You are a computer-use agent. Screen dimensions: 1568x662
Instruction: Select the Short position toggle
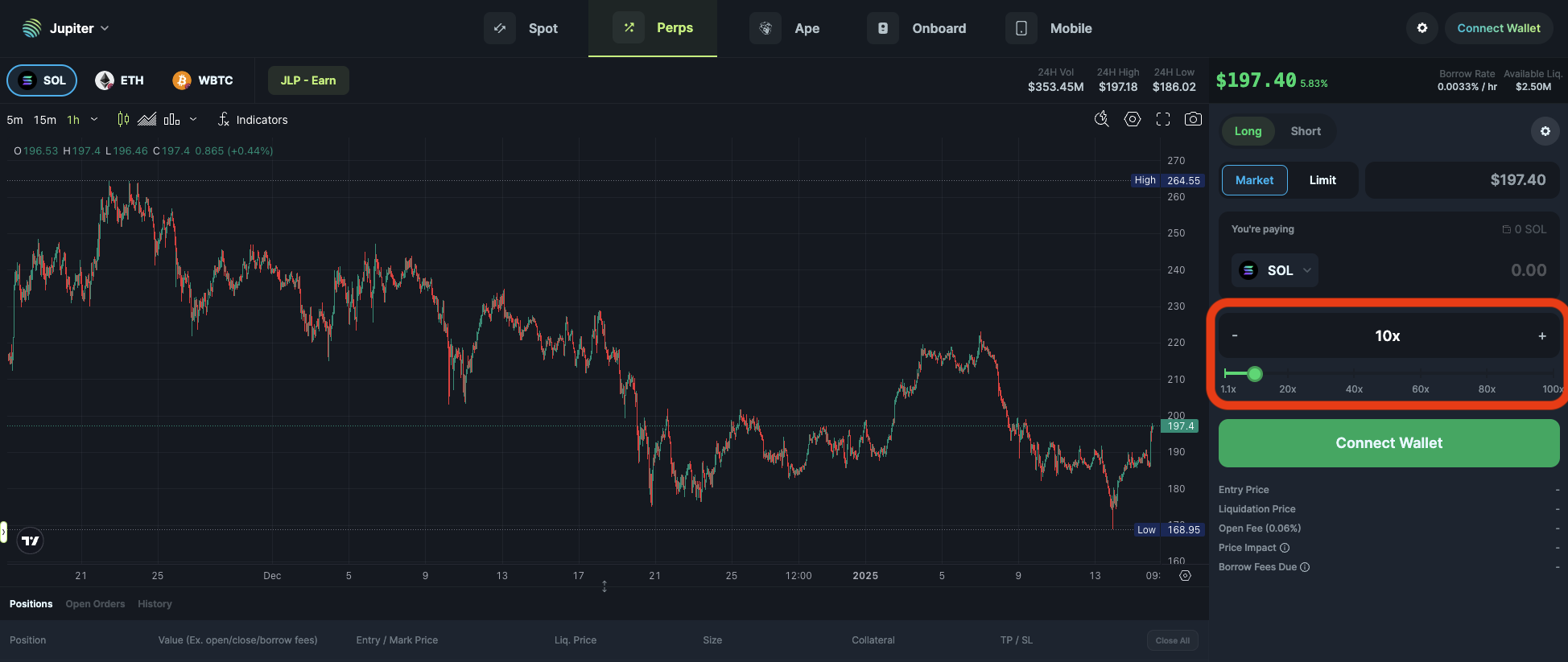(x=1306, y=131)
